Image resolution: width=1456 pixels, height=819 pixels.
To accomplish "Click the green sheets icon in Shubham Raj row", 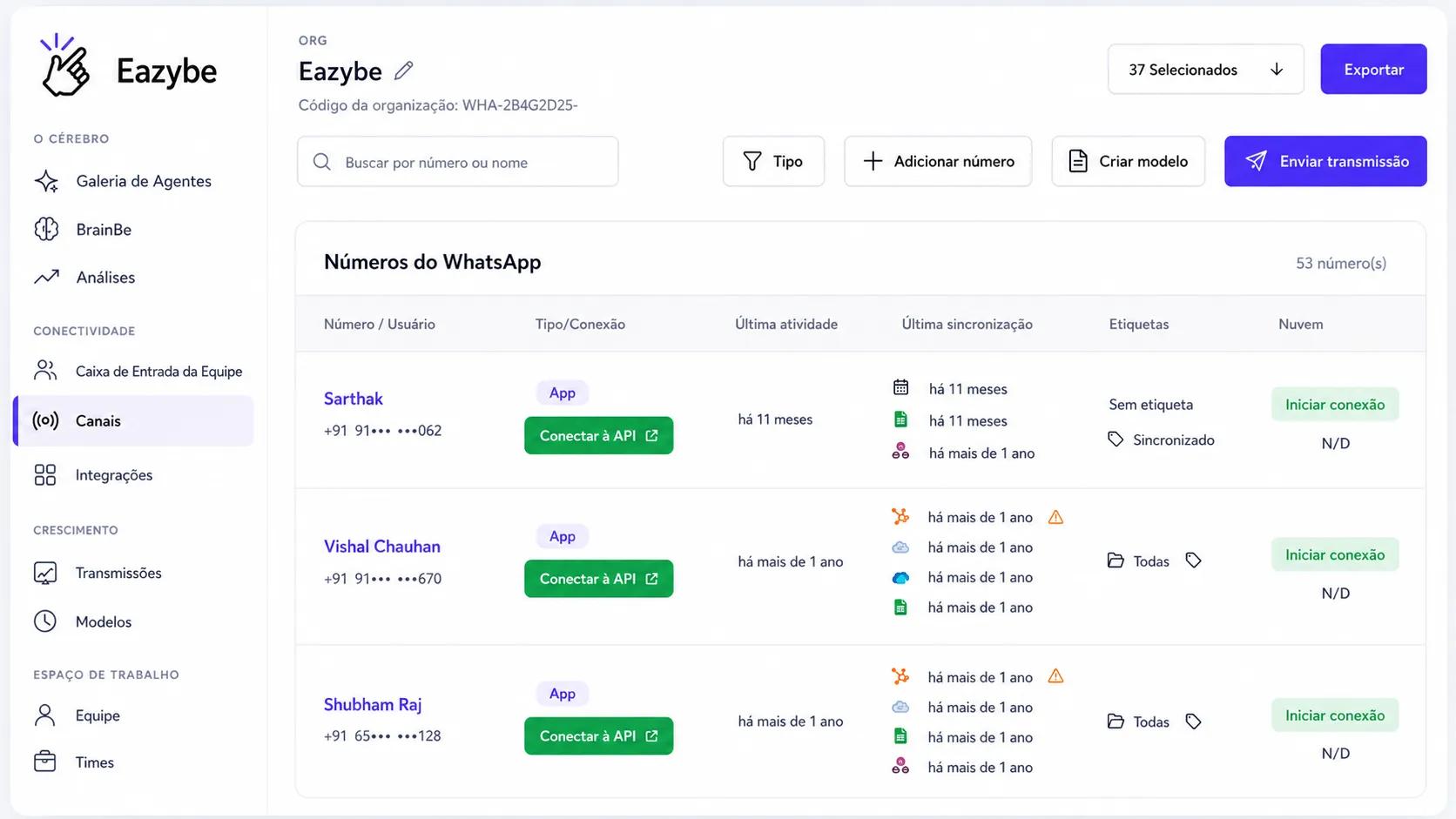I will pos(900,736).
